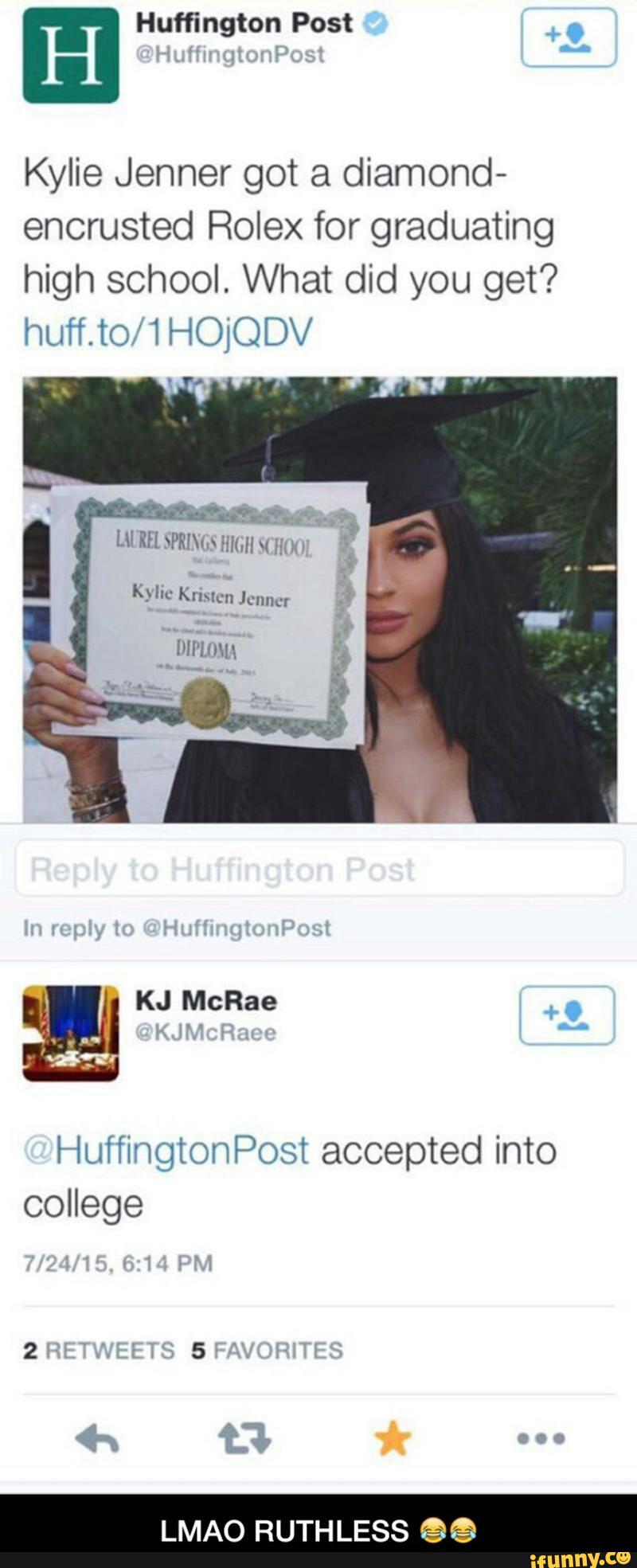Click the @KJMcRaee handle
This screenshot has width=637, height=1568.
(x=206, y=1033)
